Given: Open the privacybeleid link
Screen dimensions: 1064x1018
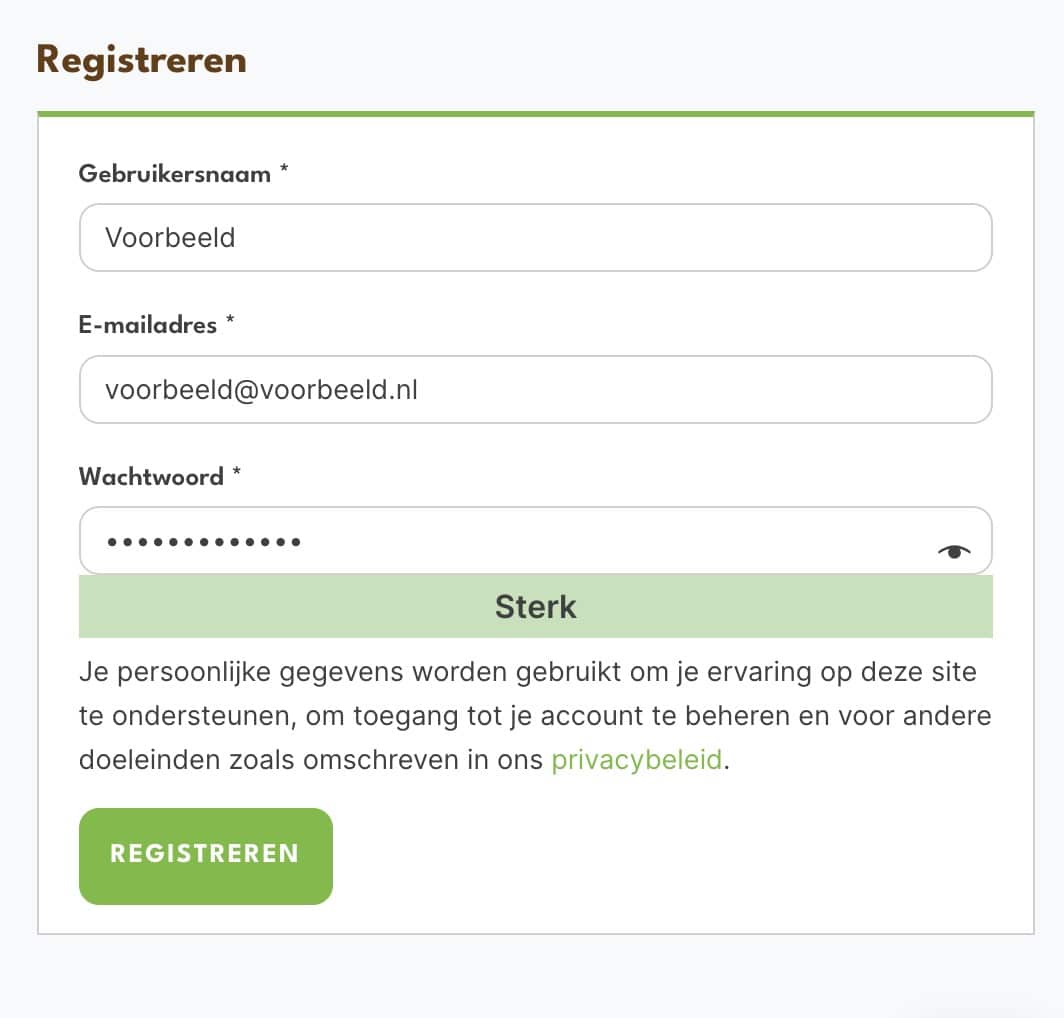Looking at the screenshot, I should (x=636, y=759).
